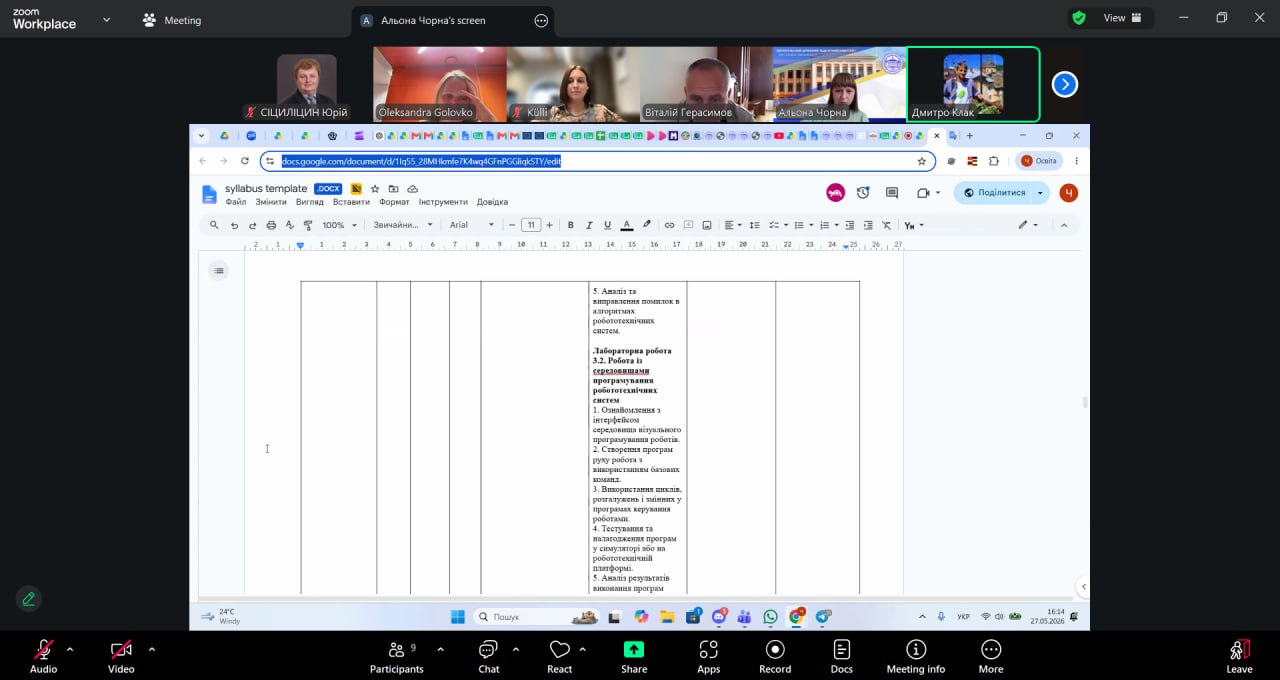Open Формат menu

[394, 202]
